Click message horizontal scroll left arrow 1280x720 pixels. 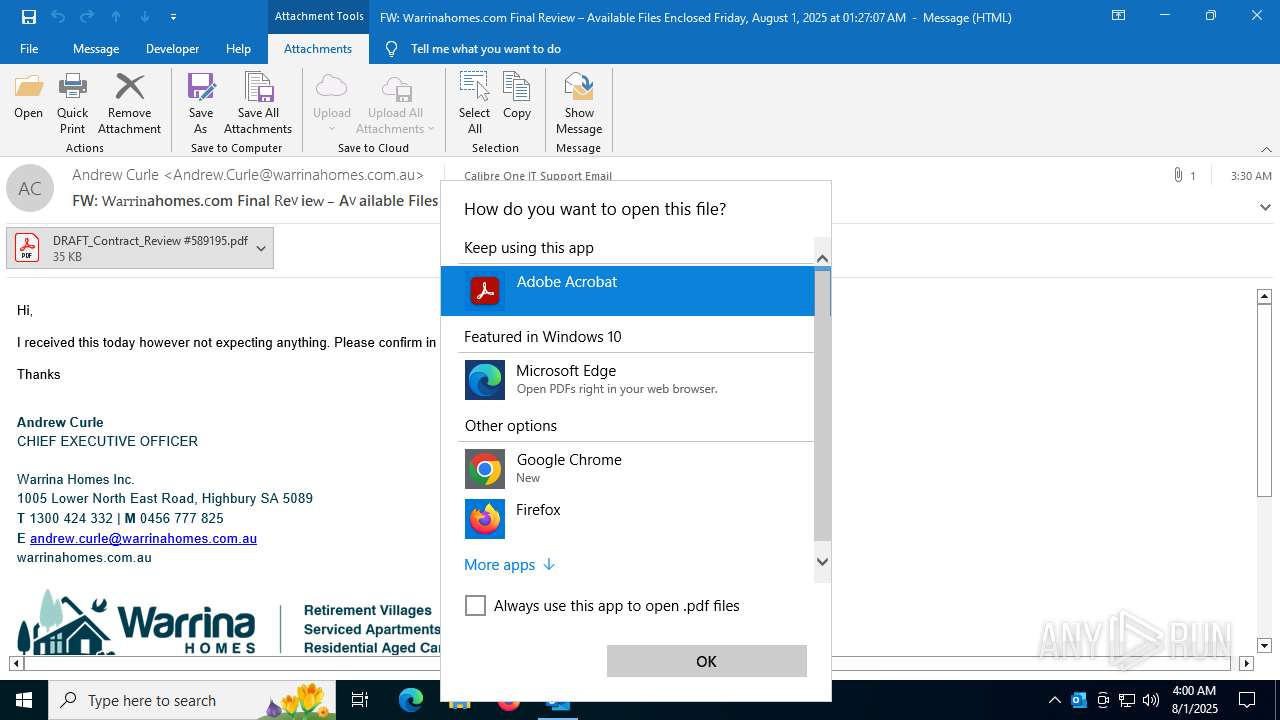coord(16,663)
